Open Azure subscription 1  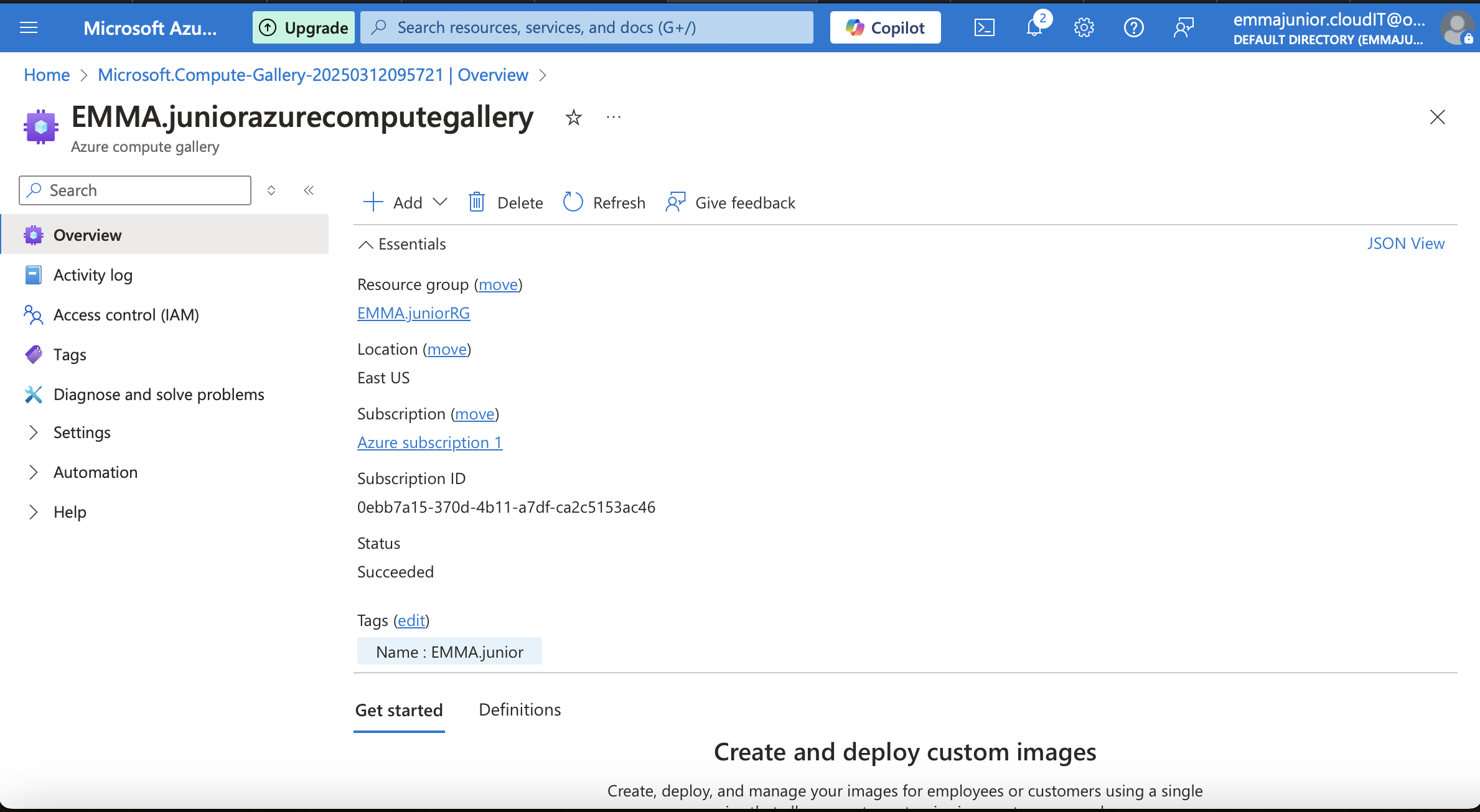[429, 442]
